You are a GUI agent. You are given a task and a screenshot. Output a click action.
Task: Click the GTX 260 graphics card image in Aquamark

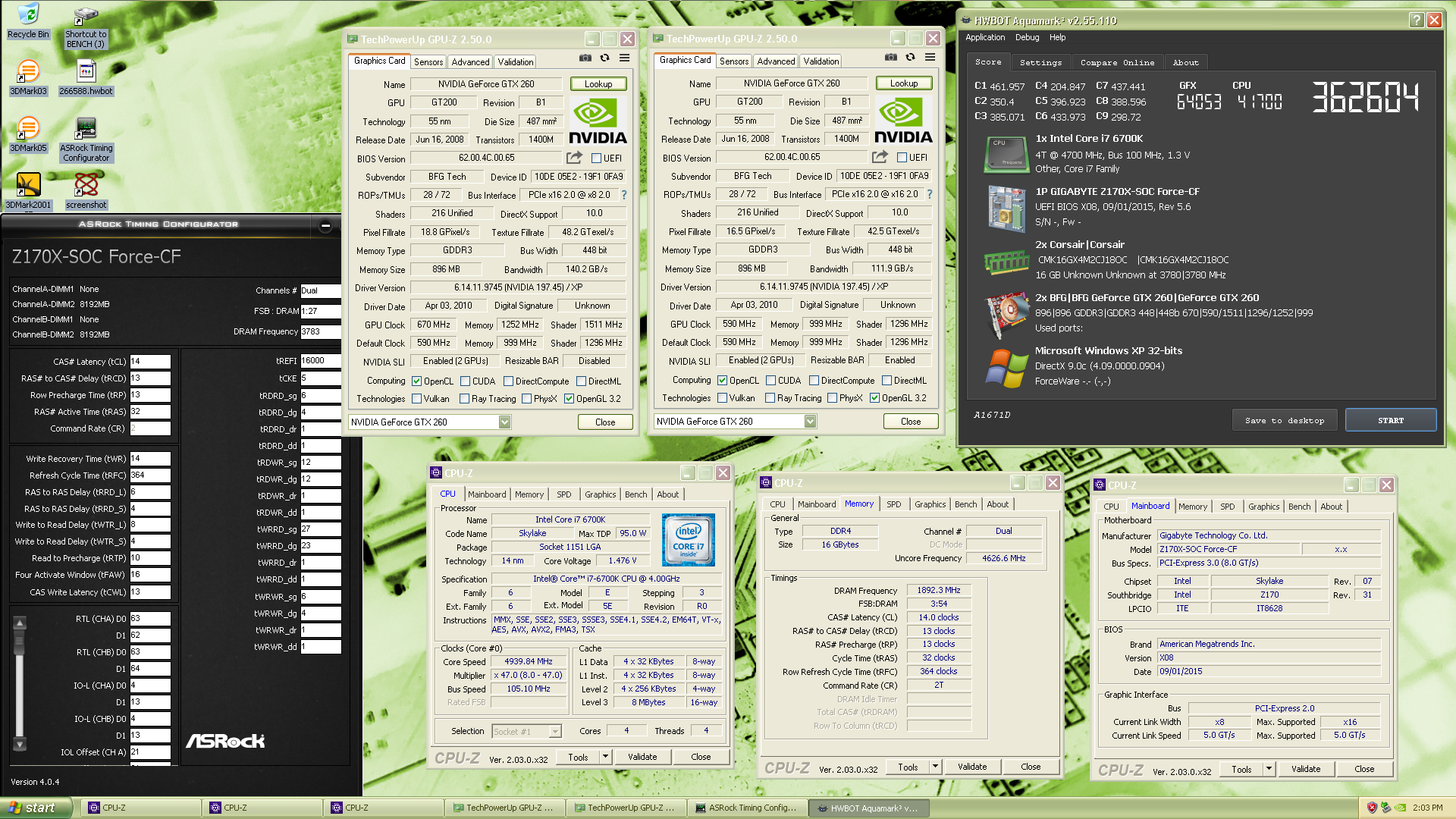pos(1006,316)
